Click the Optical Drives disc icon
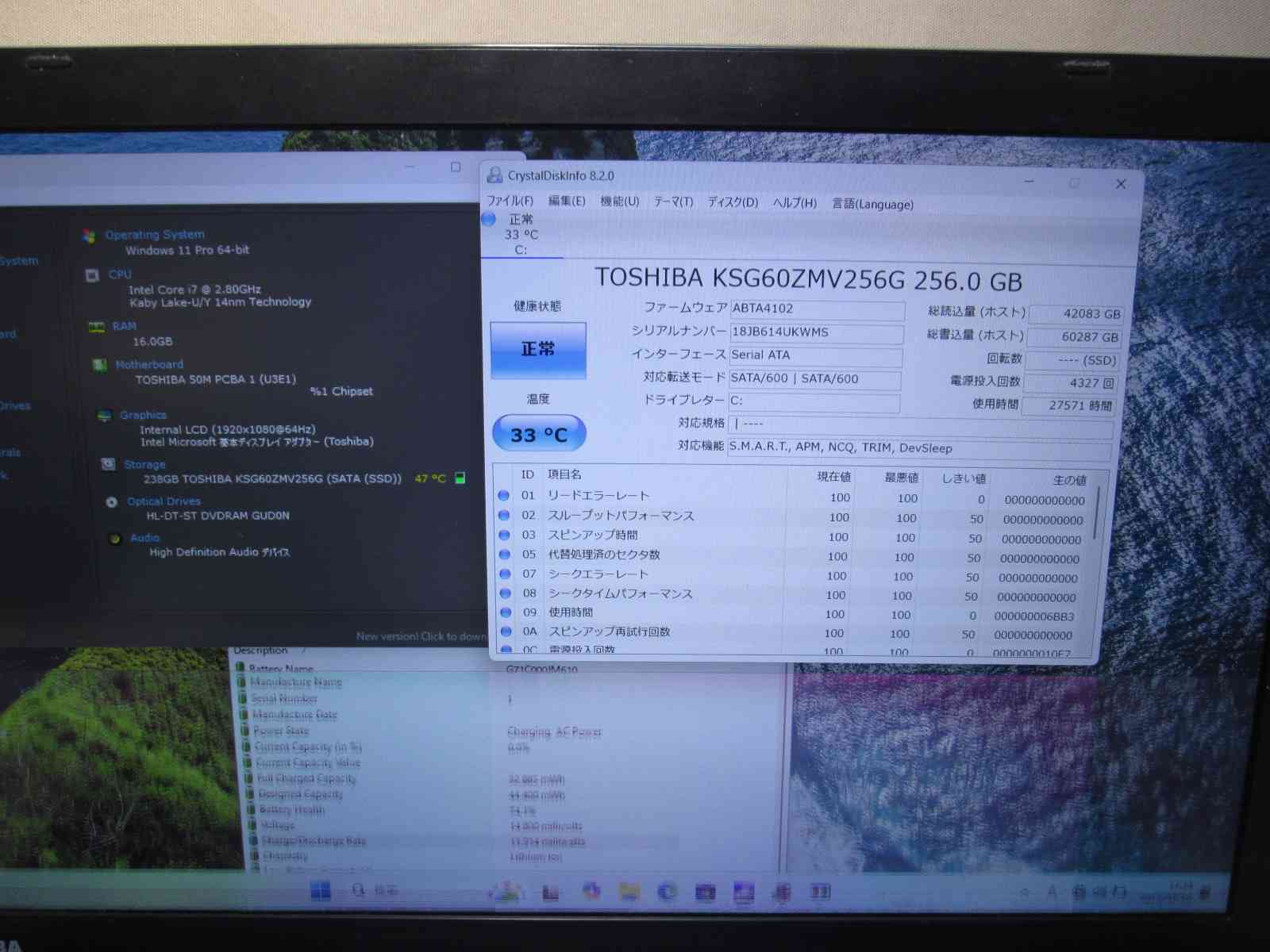Viewport: 1270px width, 952px height. pos(112,502)
